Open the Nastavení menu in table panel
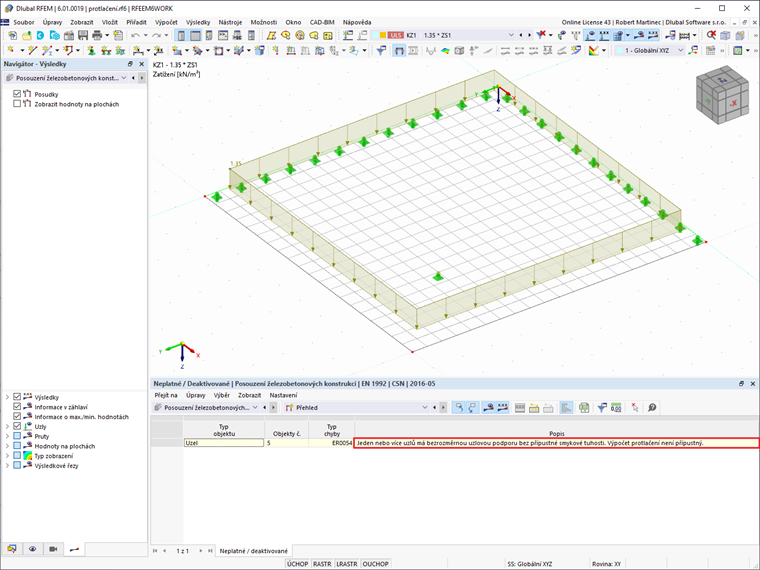 click(x=284, y=395)
